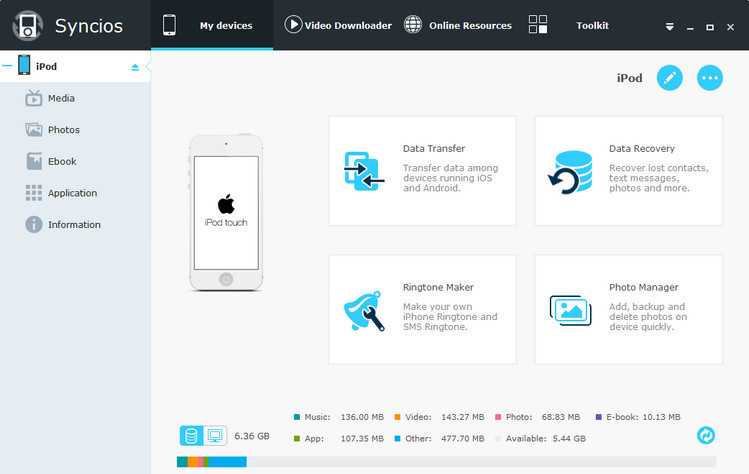Open the Data Transfer card
This screenshot has height=474, width=749.
coord(422,171)
